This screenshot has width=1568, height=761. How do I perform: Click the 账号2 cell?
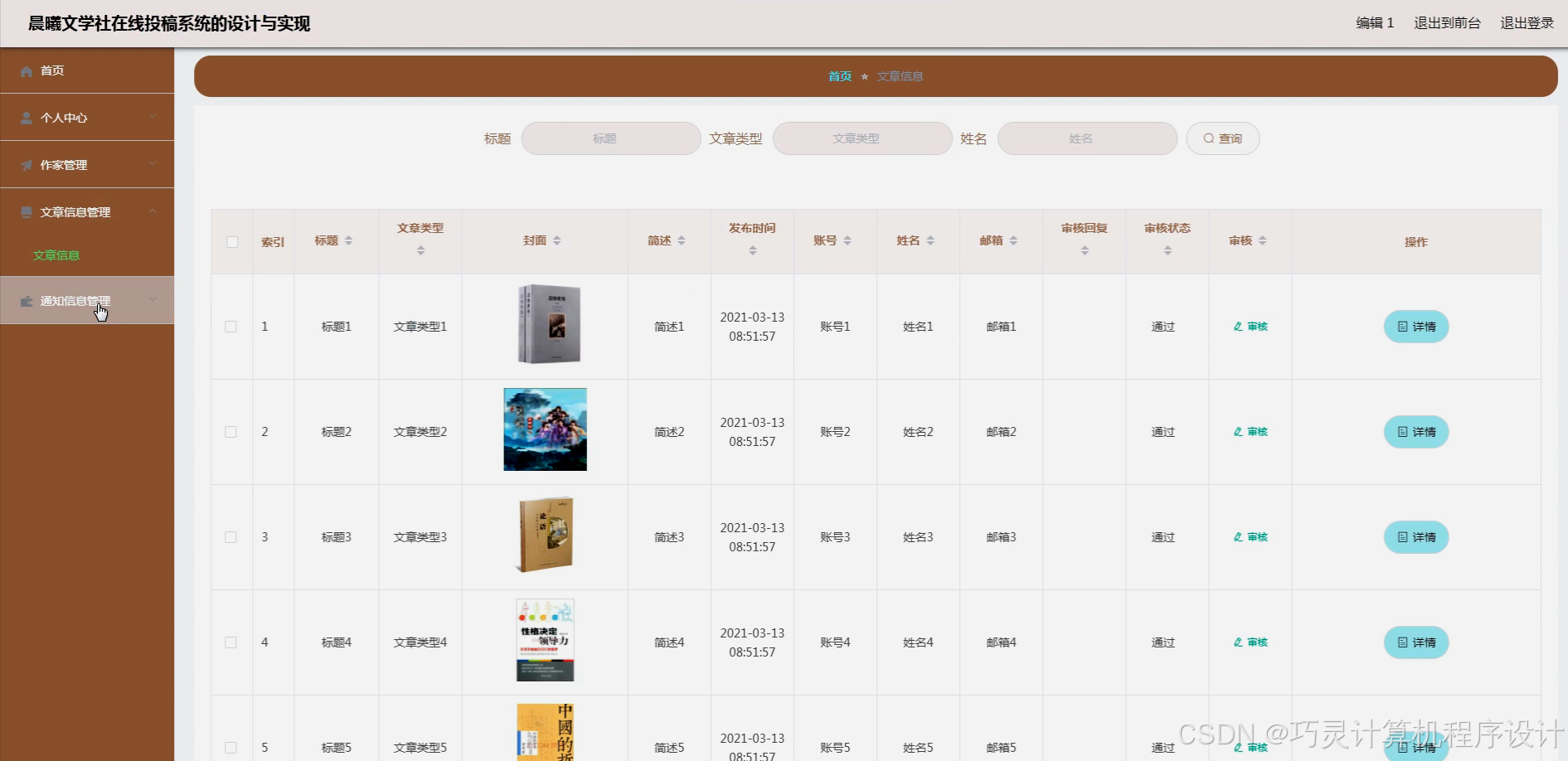835,432
